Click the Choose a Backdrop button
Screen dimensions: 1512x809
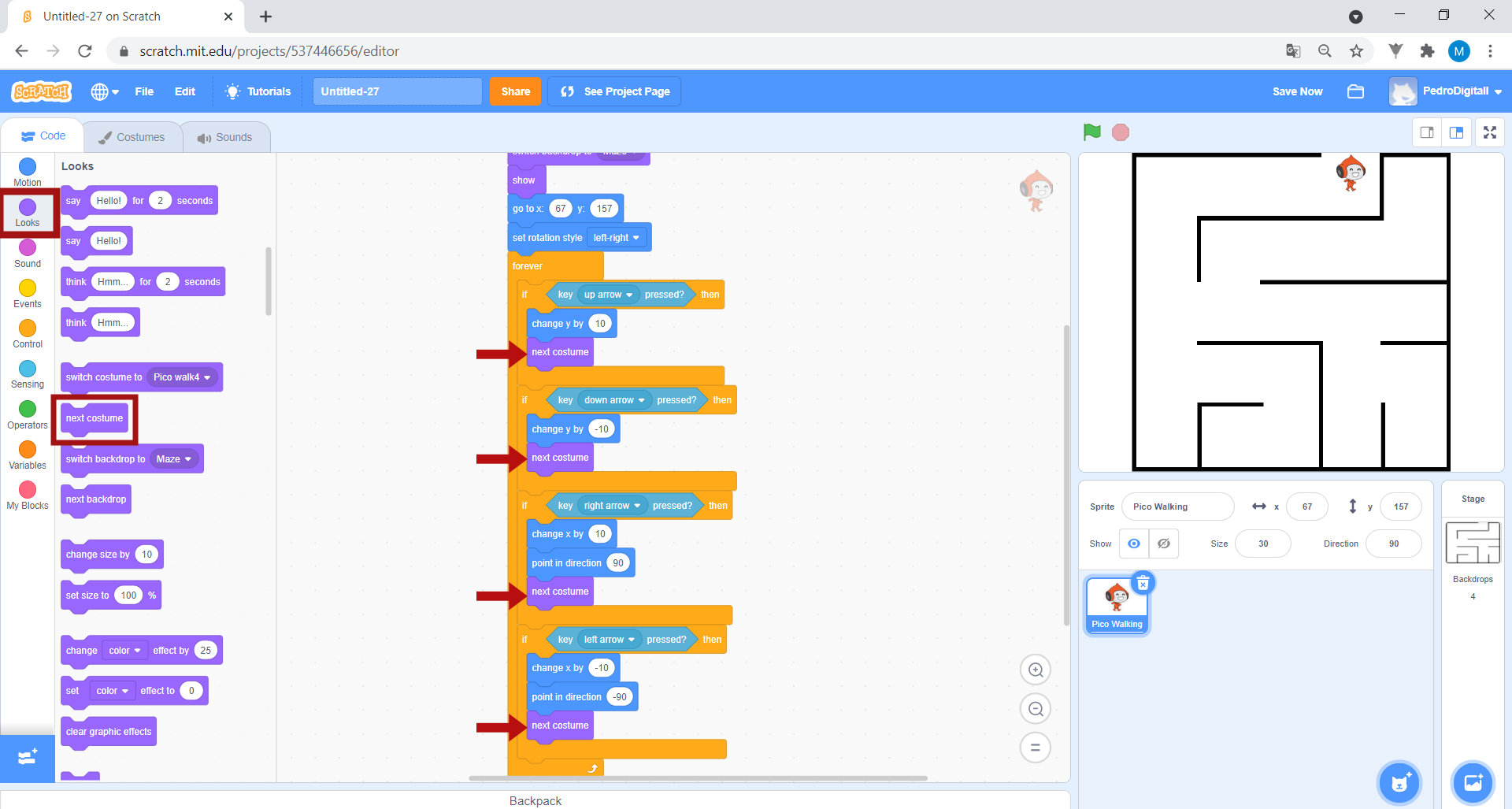pos(1473,783)
